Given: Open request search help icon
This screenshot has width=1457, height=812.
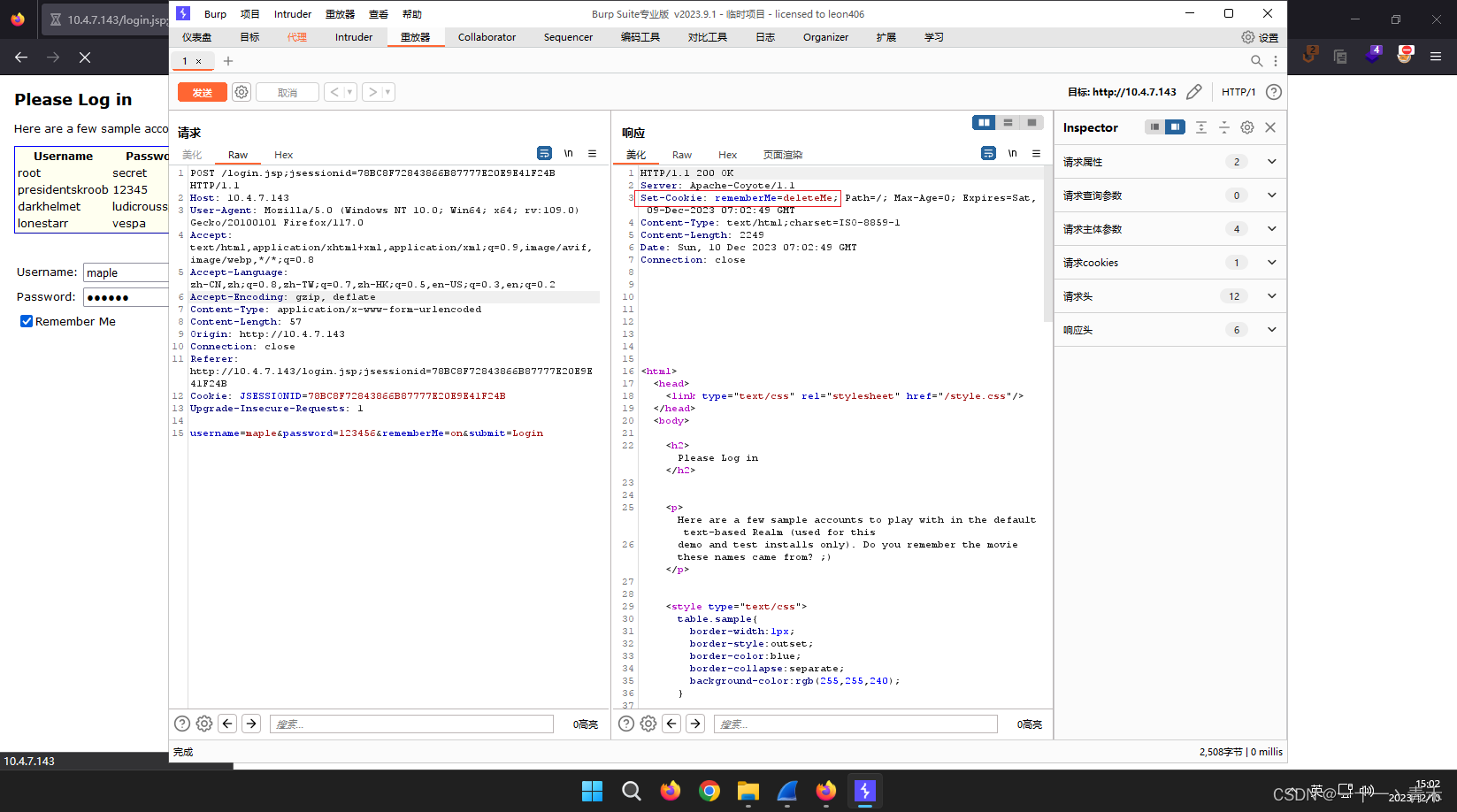Looking at the screenshot, I should (x=182, y=724).
